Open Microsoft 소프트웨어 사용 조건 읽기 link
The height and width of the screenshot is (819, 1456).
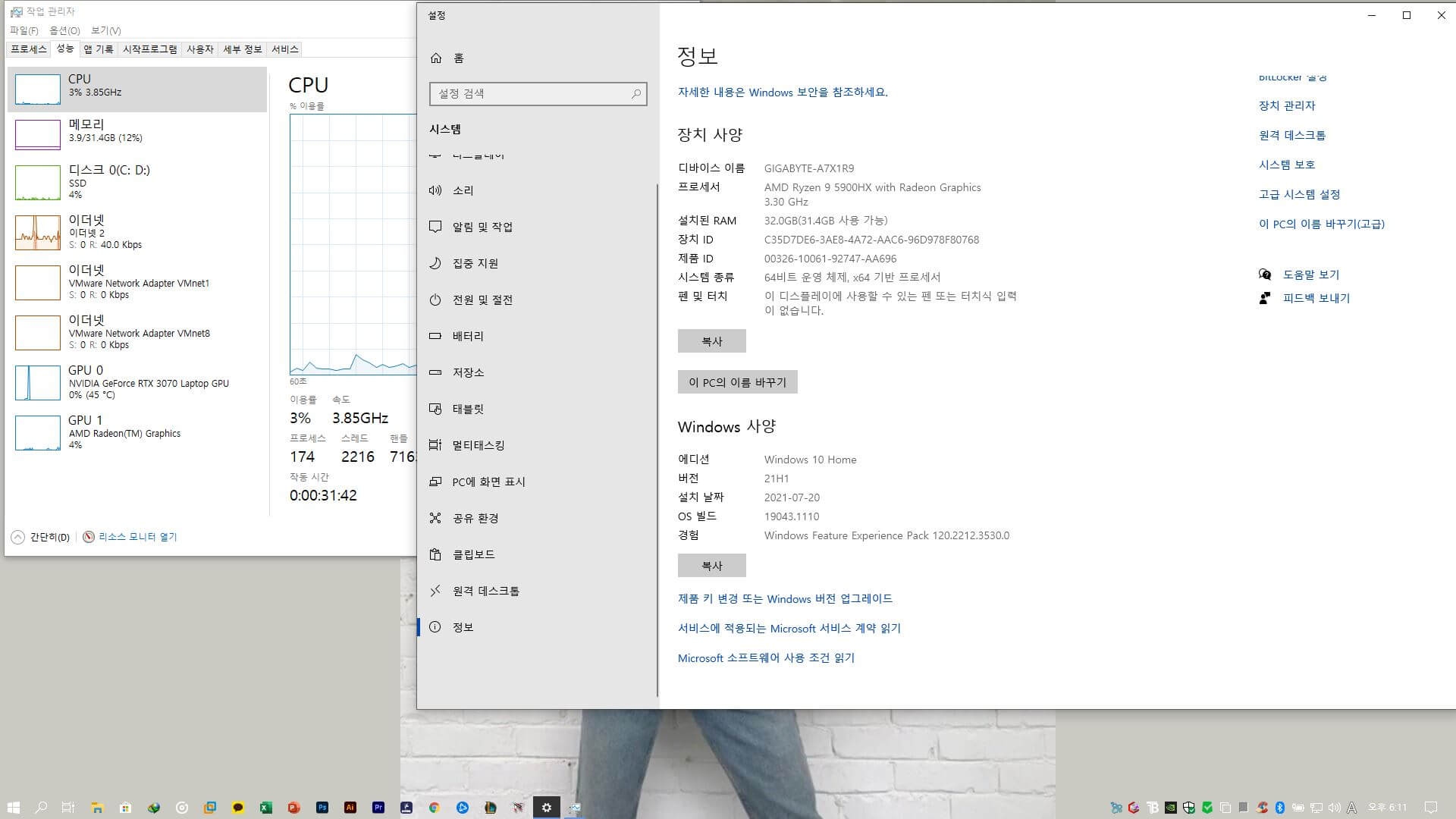766,657
